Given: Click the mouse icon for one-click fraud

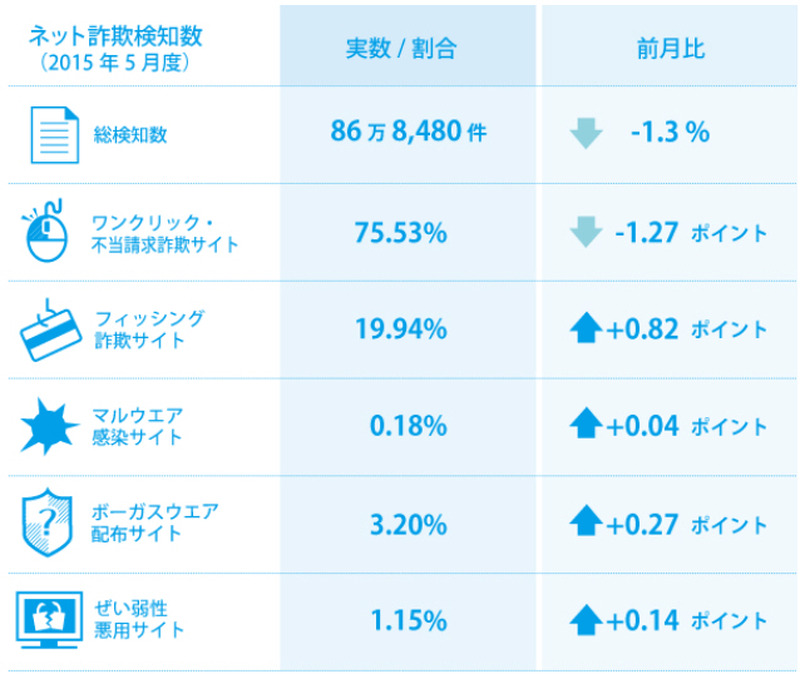Looking at the screenshot, I should pos(47,232).
